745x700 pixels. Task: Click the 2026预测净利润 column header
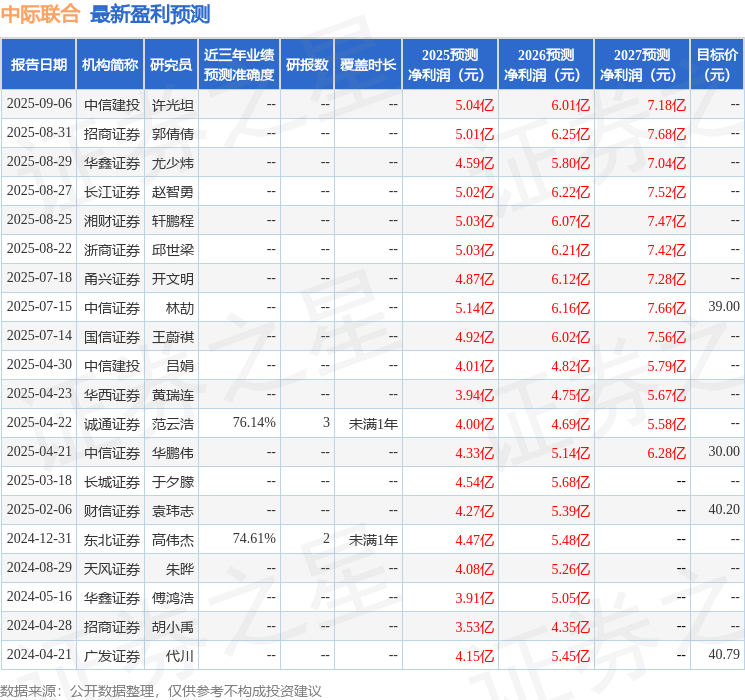coord(546,65)
